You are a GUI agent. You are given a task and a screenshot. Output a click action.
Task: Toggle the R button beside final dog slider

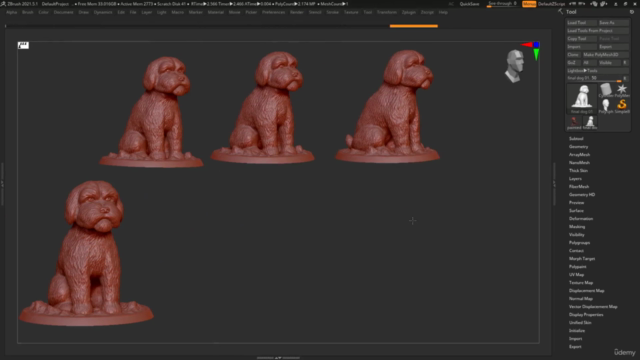[625, 78]
